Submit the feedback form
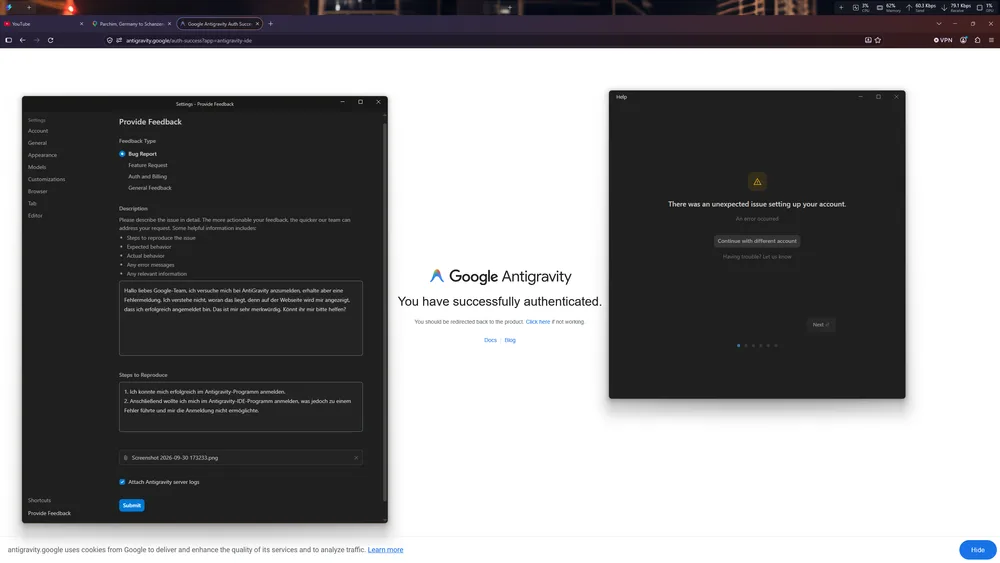The image size is (1000, 563). tap(131, 506)
